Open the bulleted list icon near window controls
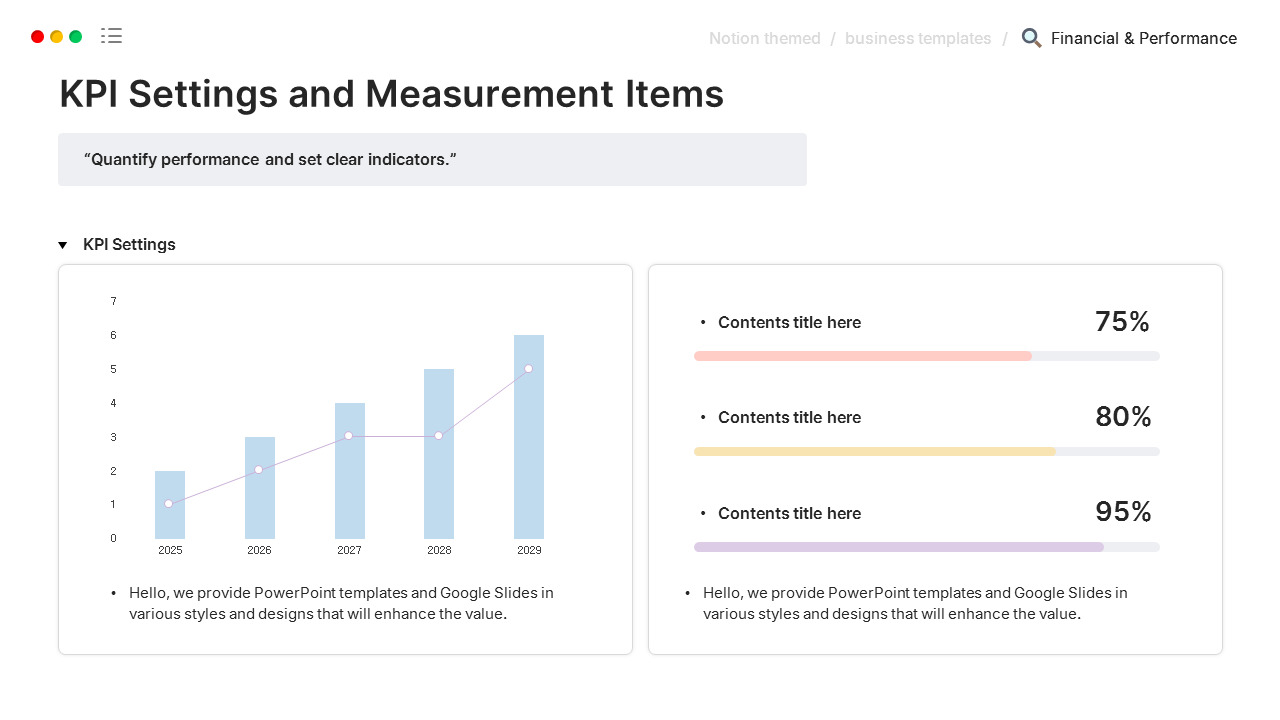Viewport: 1280px width, 720px height. click(x=111, y=35)
